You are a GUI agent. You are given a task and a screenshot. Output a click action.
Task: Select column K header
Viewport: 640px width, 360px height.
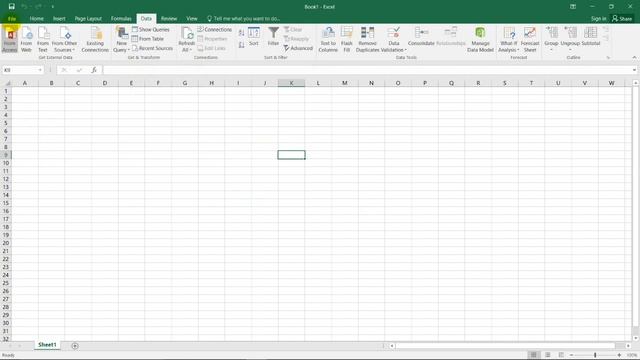coord(291,83)
